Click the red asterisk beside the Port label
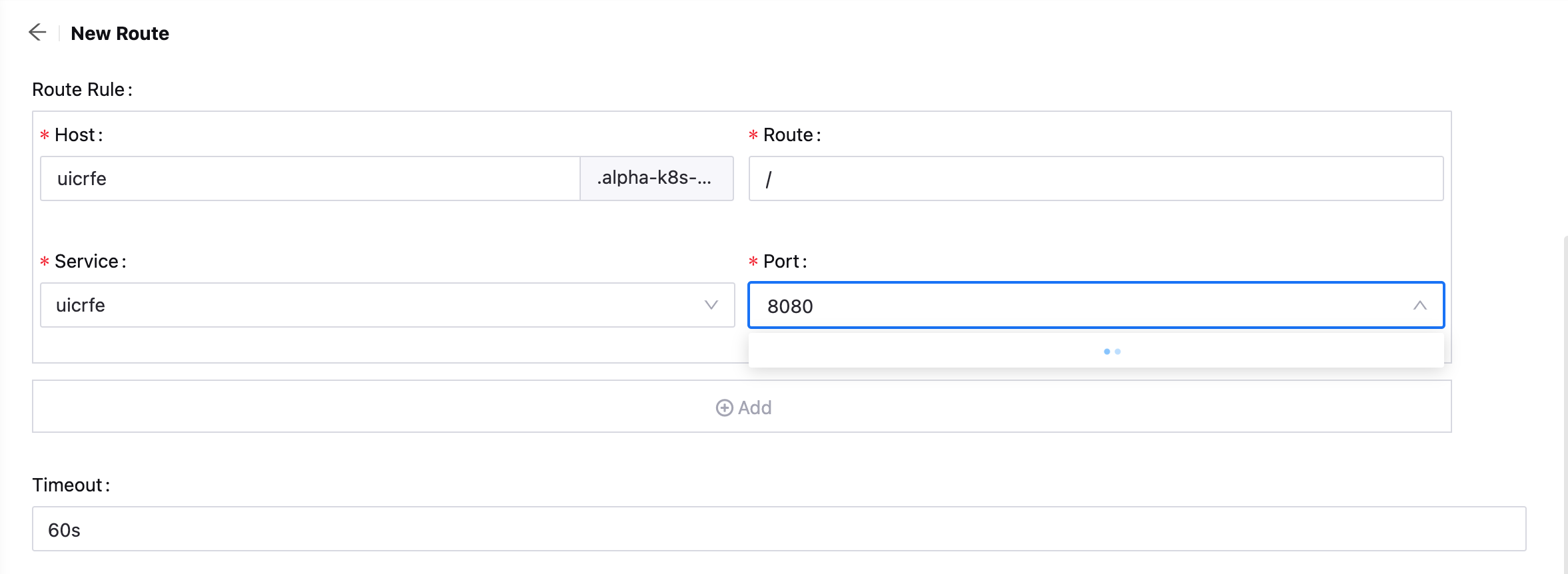The height and width of the screenshot is (574, 1568). click(753, 262)
